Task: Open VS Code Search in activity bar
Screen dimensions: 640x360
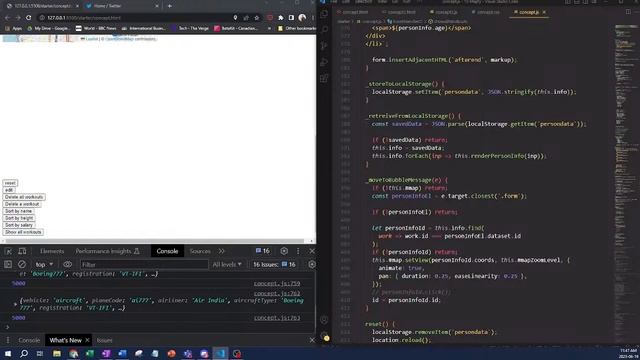Action: (x=324, y=29)
